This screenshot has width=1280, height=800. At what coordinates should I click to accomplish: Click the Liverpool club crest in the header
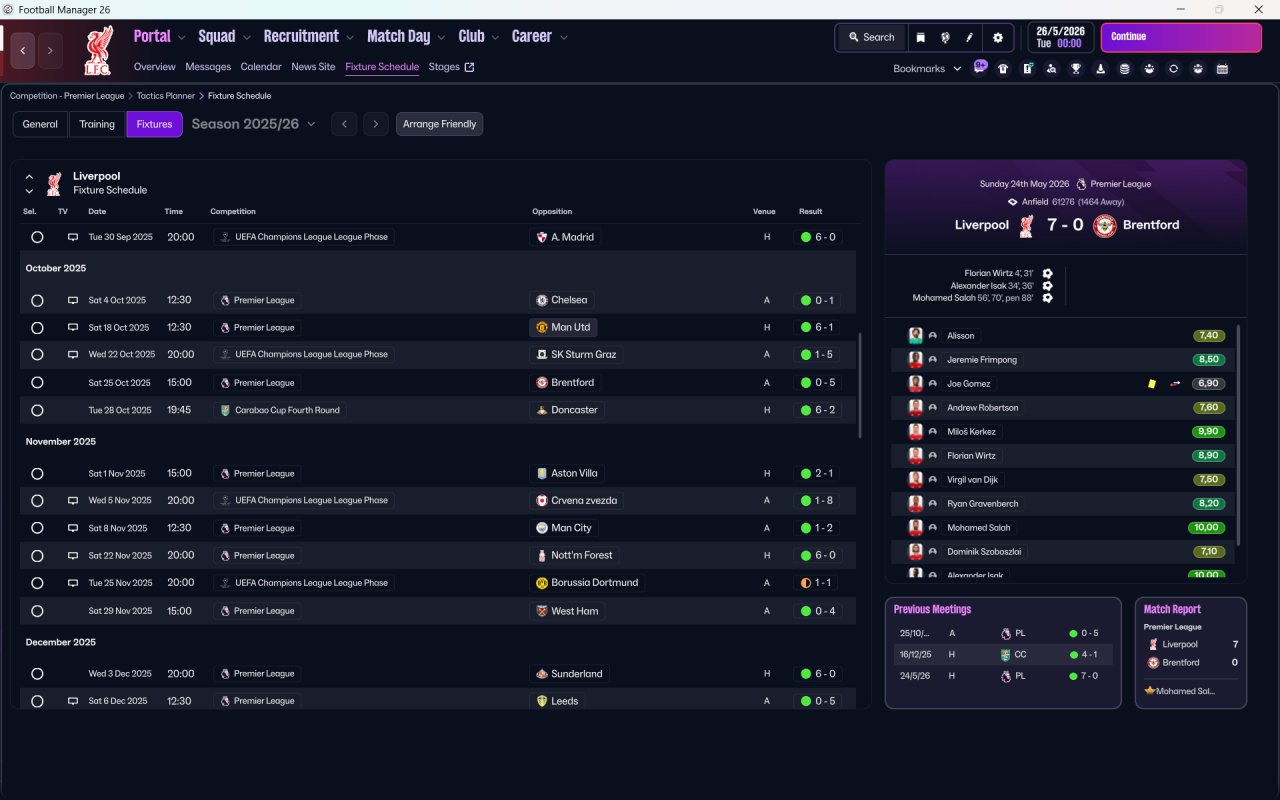click(x=98, y=50)
